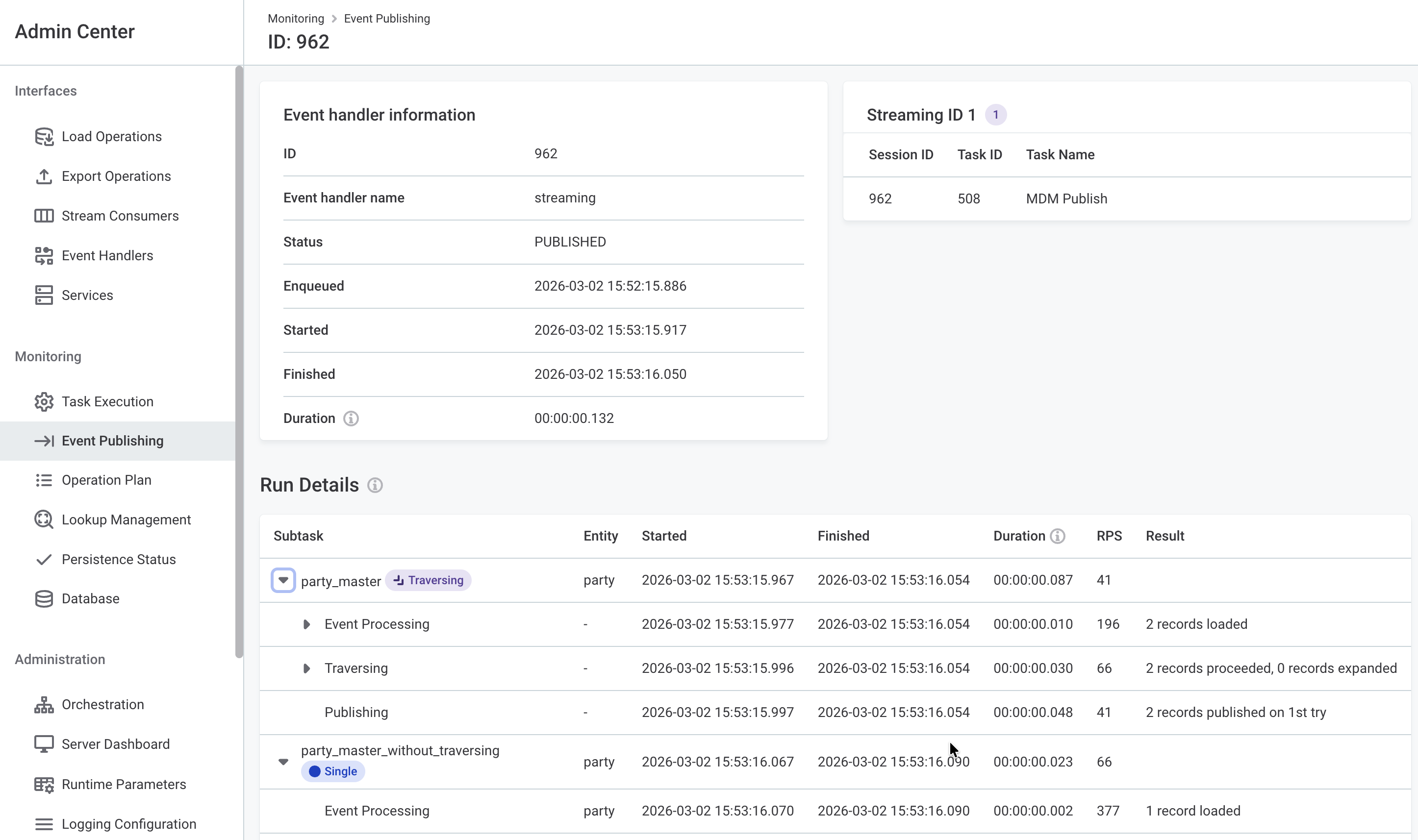Navigate to Monitoring via breadcrumb
The height and width of the screenshot is (840, 1418).
(x=296, y=18)
